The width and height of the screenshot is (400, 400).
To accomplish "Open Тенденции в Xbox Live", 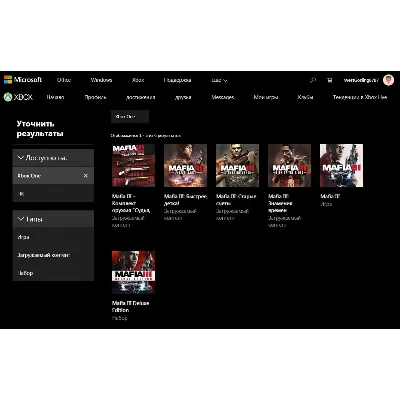I will pyautogui.click(x=360, y=97).
